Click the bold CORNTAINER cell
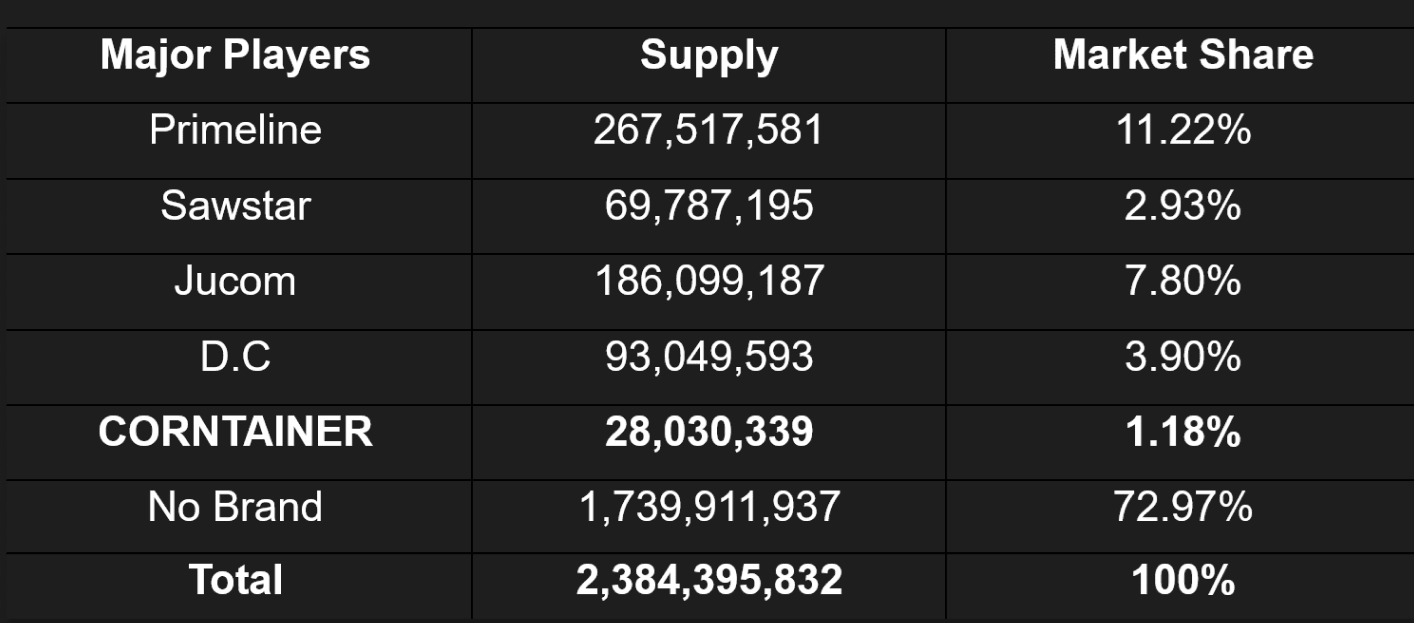This screenshot has width=1414, height=623. pos(235,432)
